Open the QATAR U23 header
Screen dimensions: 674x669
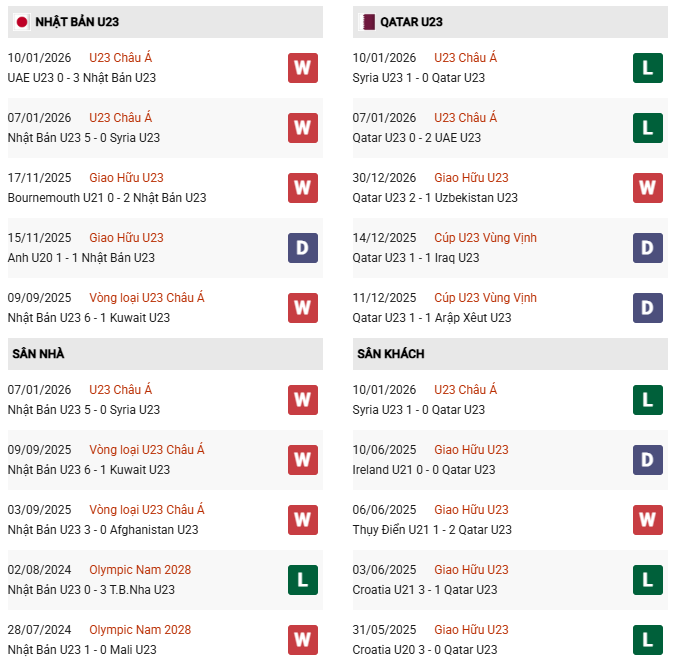pos(411,22)
